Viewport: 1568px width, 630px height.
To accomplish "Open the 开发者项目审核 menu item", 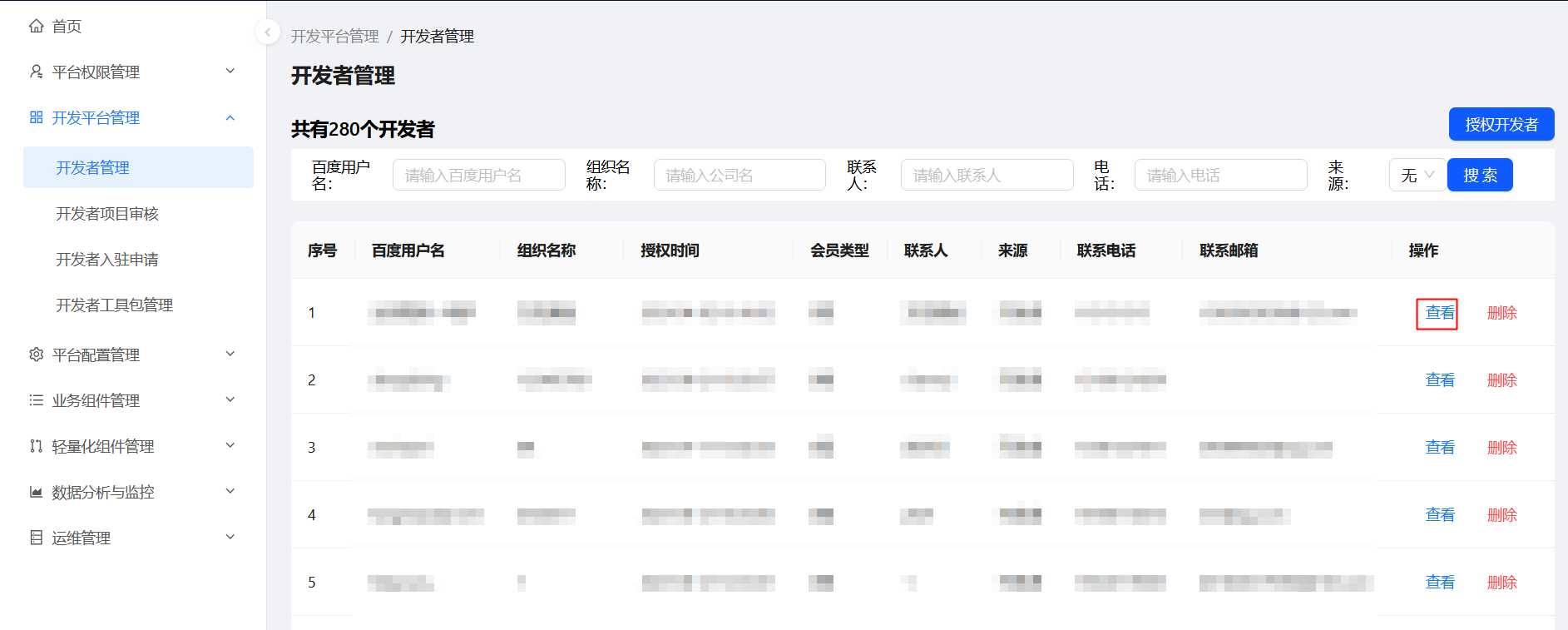I will click(107, 214).
